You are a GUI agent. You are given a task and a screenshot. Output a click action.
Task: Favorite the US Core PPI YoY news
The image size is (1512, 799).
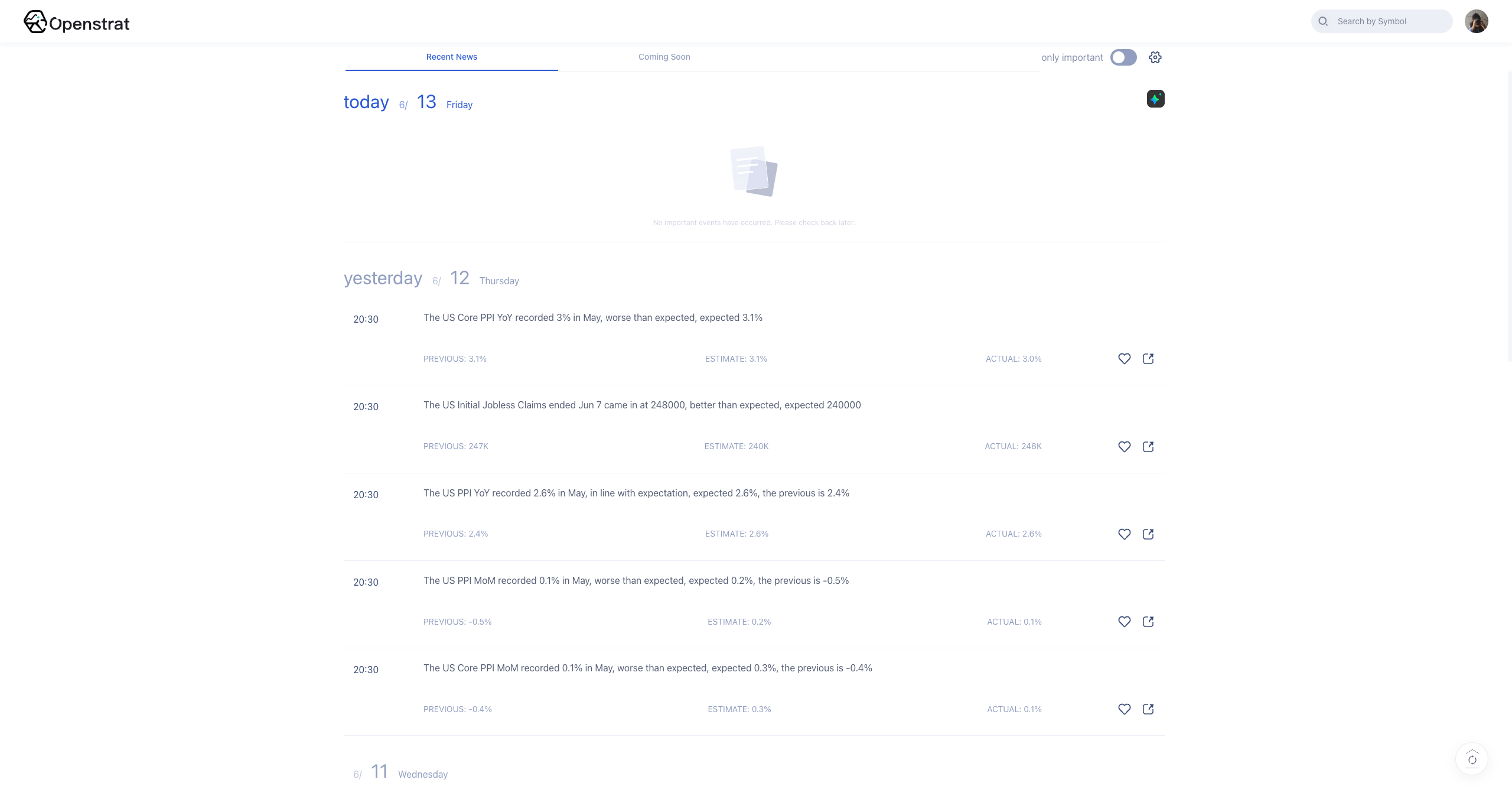(1124, 359)
